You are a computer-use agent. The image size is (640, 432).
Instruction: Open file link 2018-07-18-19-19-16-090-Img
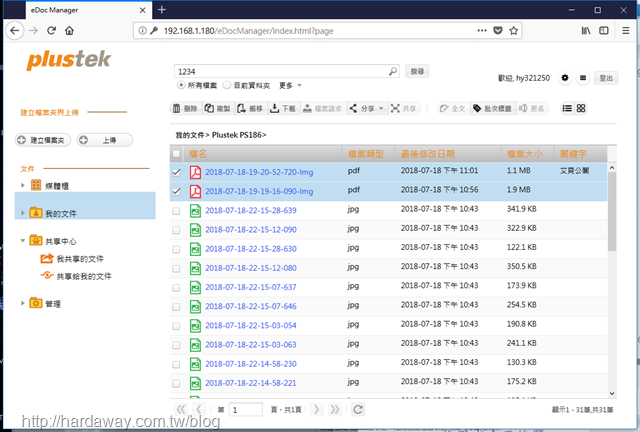[259, 191]
